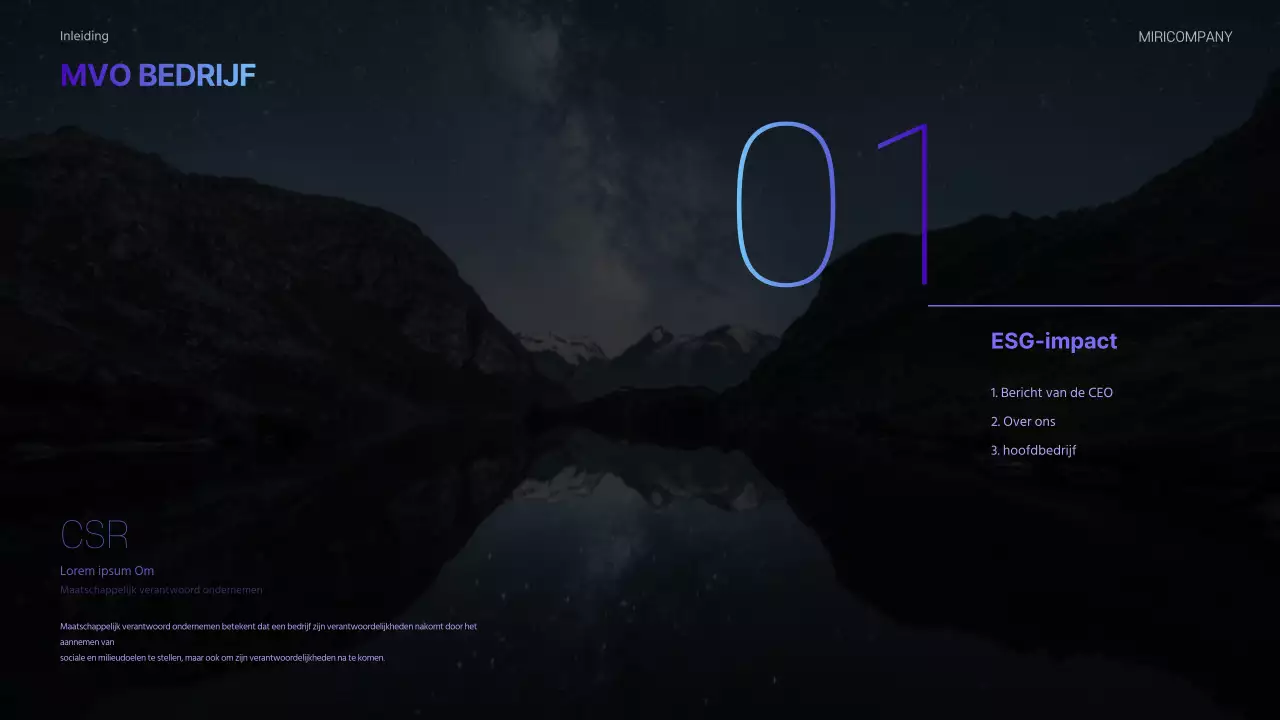
Task: Open '1. Bericht van de CEO' item
Action: click(x=1051, y=393)
